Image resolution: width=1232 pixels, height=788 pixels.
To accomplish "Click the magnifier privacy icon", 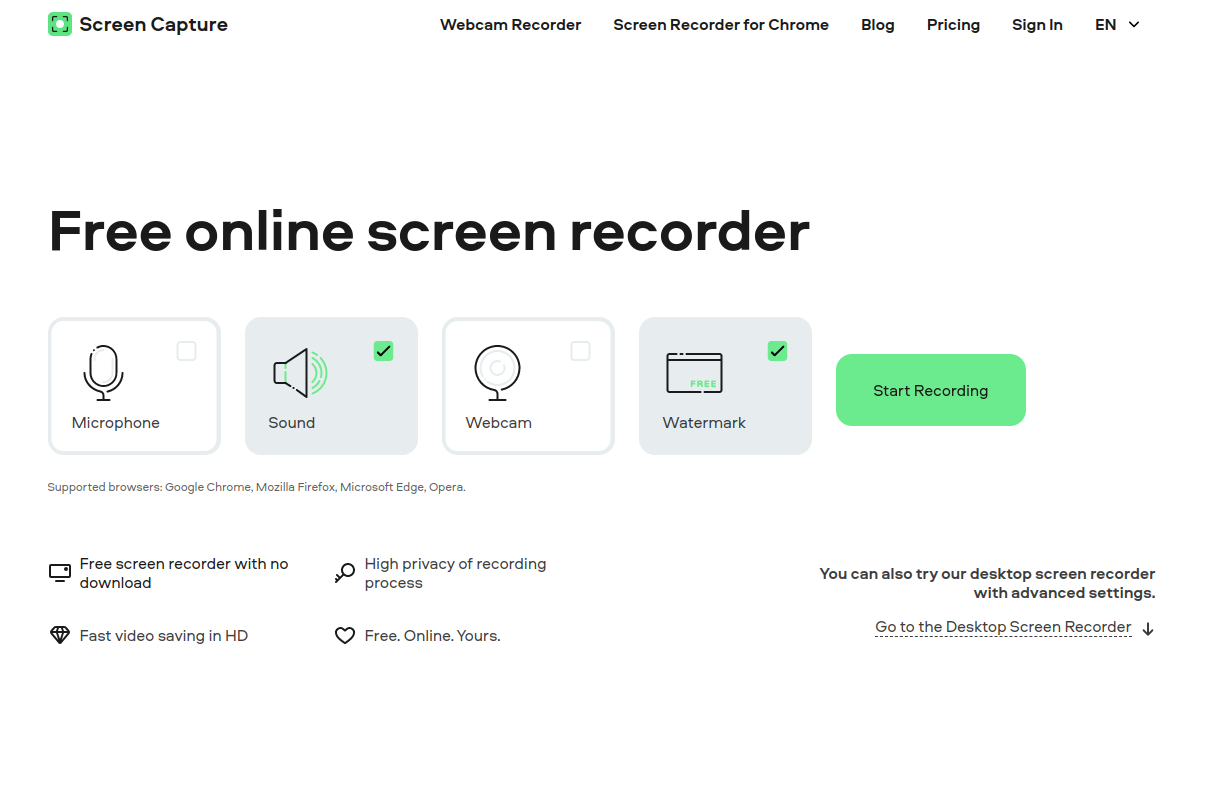I will coord(344,572).
